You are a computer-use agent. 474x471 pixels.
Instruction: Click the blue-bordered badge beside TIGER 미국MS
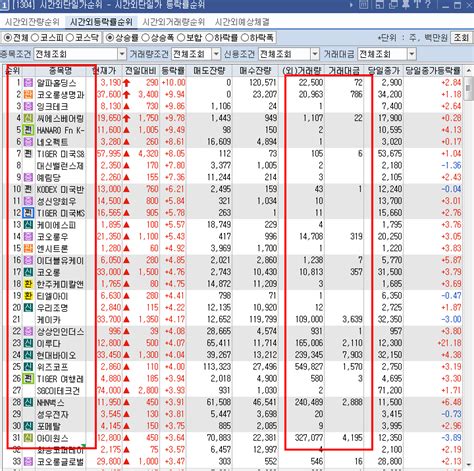pyautogui.click(x=28, y=213)
